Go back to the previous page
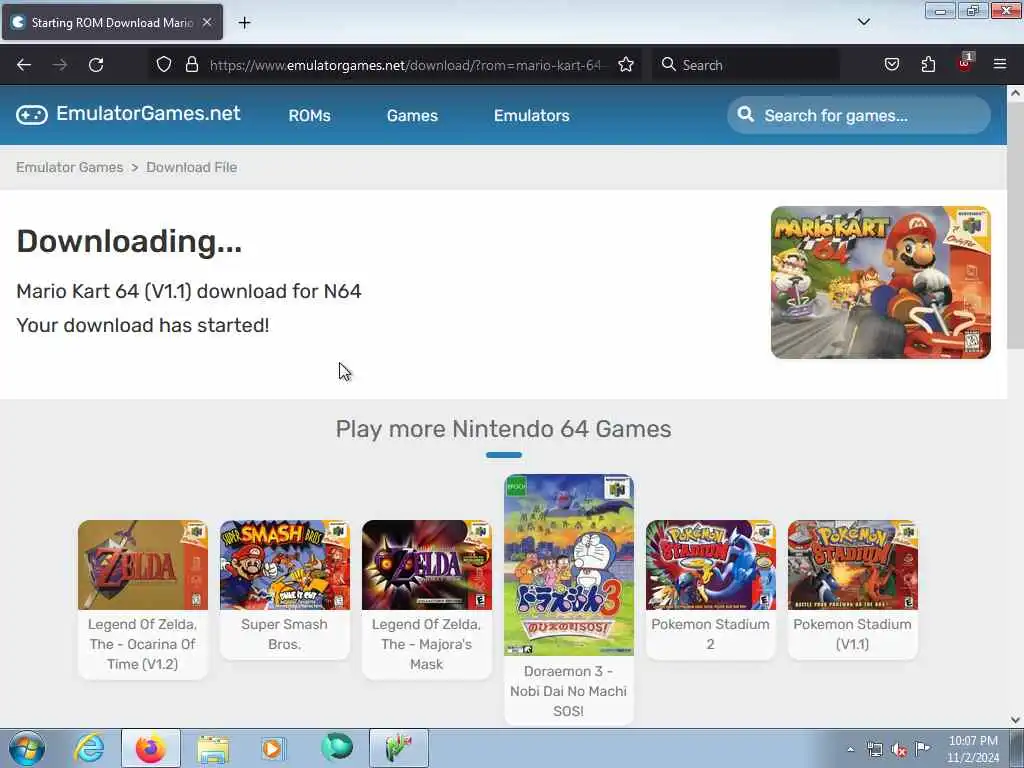1024x768 pixels. pyautogui.click(x=24, y=65)
